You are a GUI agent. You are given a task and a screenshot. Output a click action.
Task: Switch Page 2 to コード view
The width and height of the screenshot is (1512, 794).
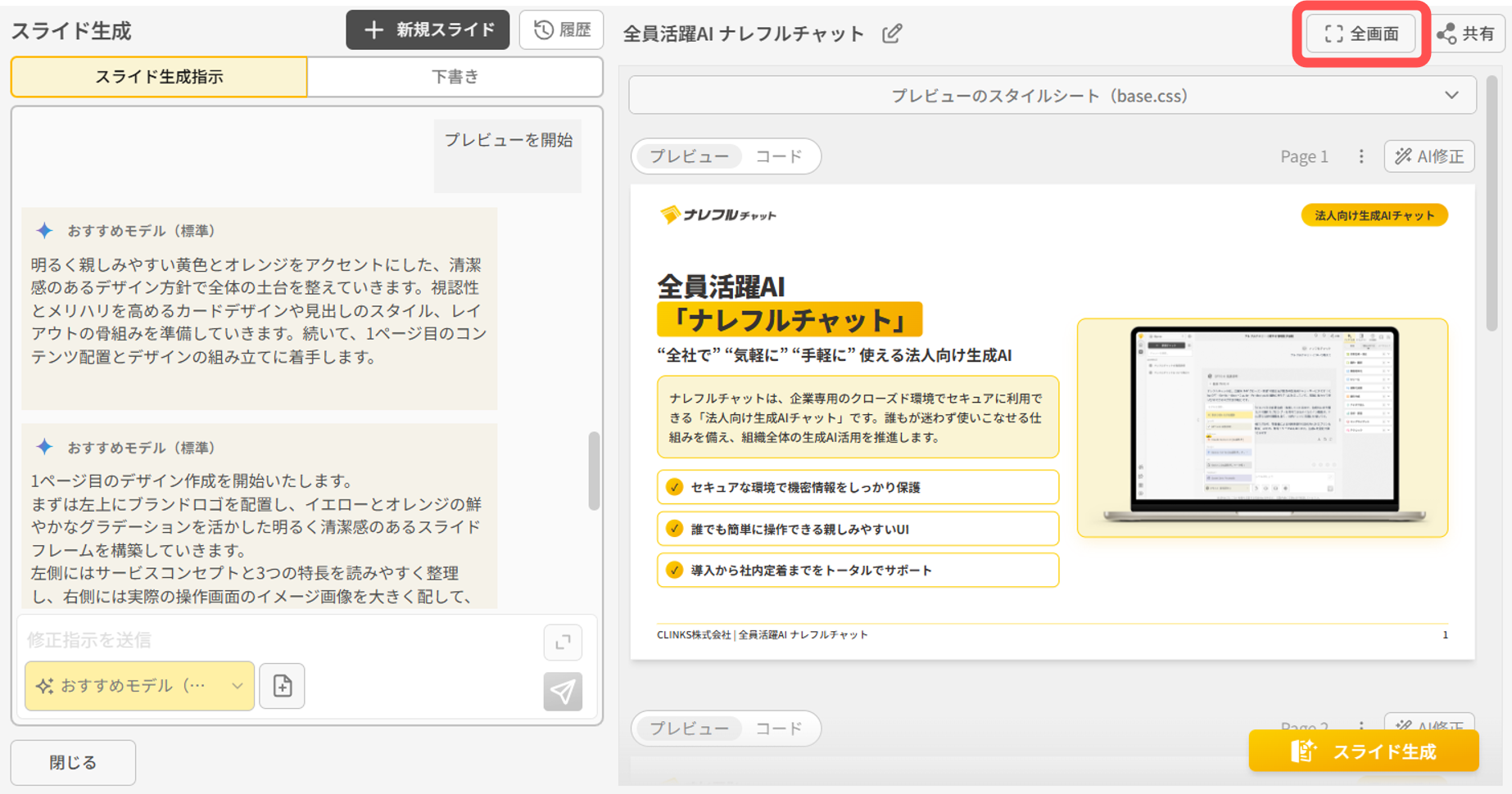coord(779,729)
